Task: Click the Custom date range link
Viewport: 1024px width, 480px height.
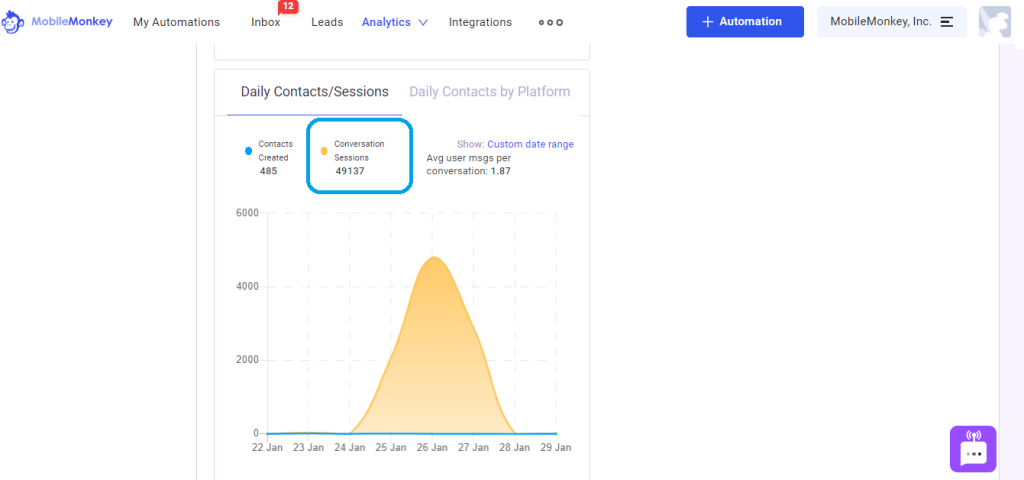Action: coord(530,144)
